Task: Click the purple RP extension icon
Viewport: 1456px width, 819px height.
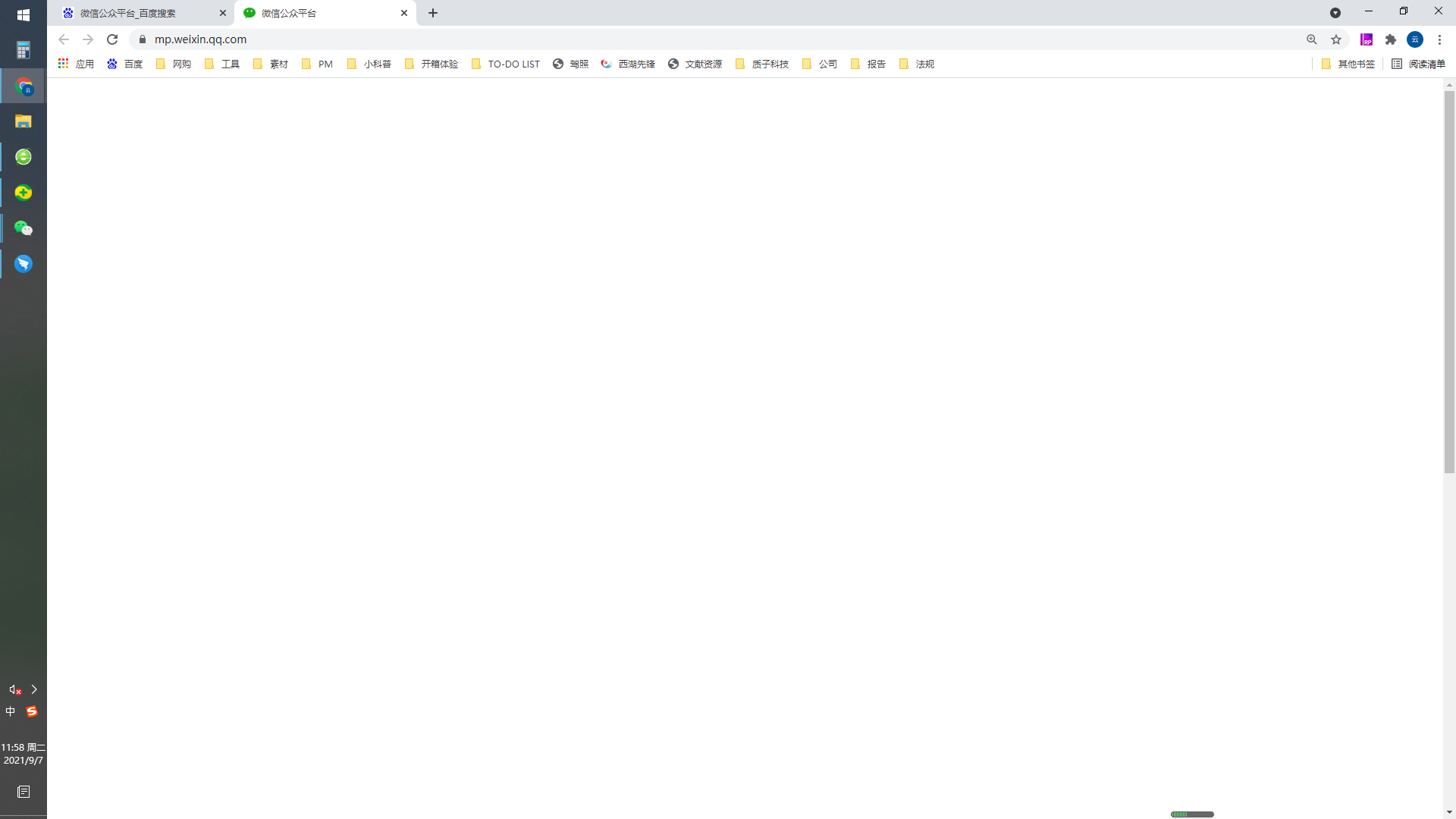Action: tap(1367, 39)
